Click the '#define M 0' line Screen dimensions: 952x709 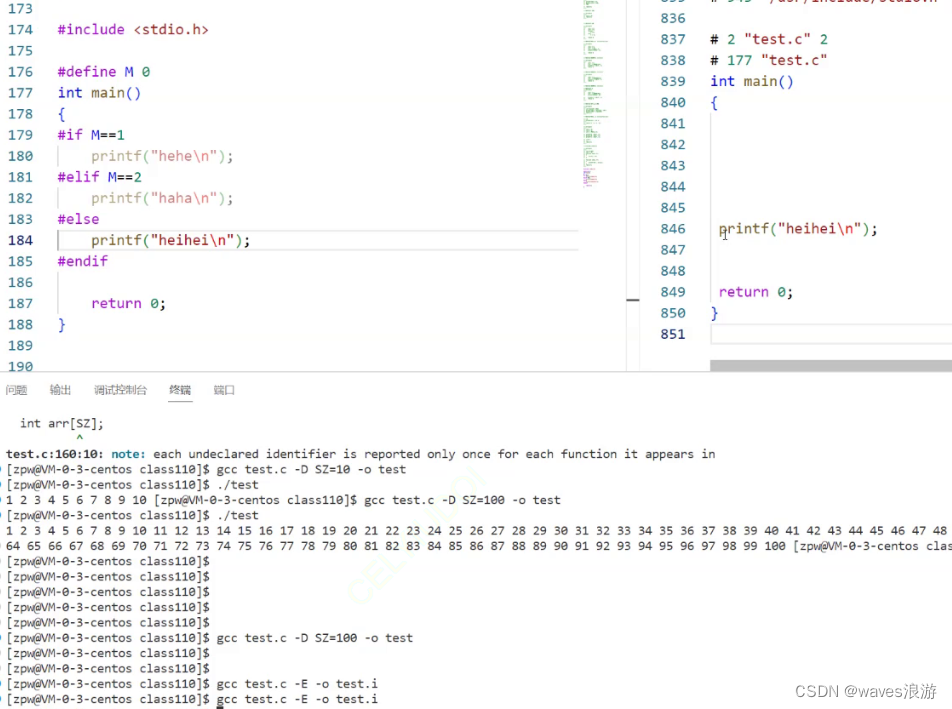click(x=104, y=72)
